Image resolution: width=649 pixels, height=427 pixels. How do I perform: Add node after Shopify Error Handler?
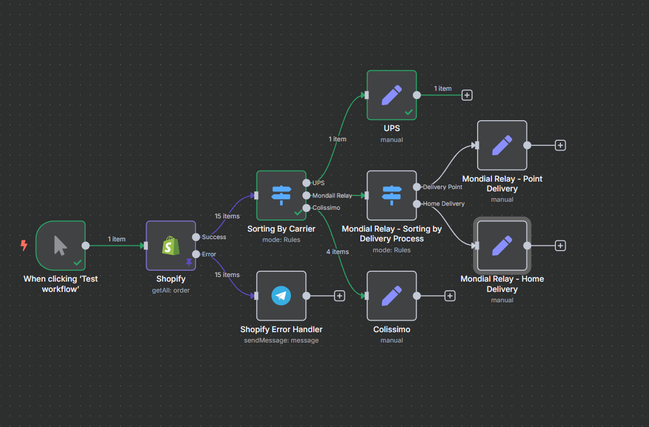[x=339, y=296]
